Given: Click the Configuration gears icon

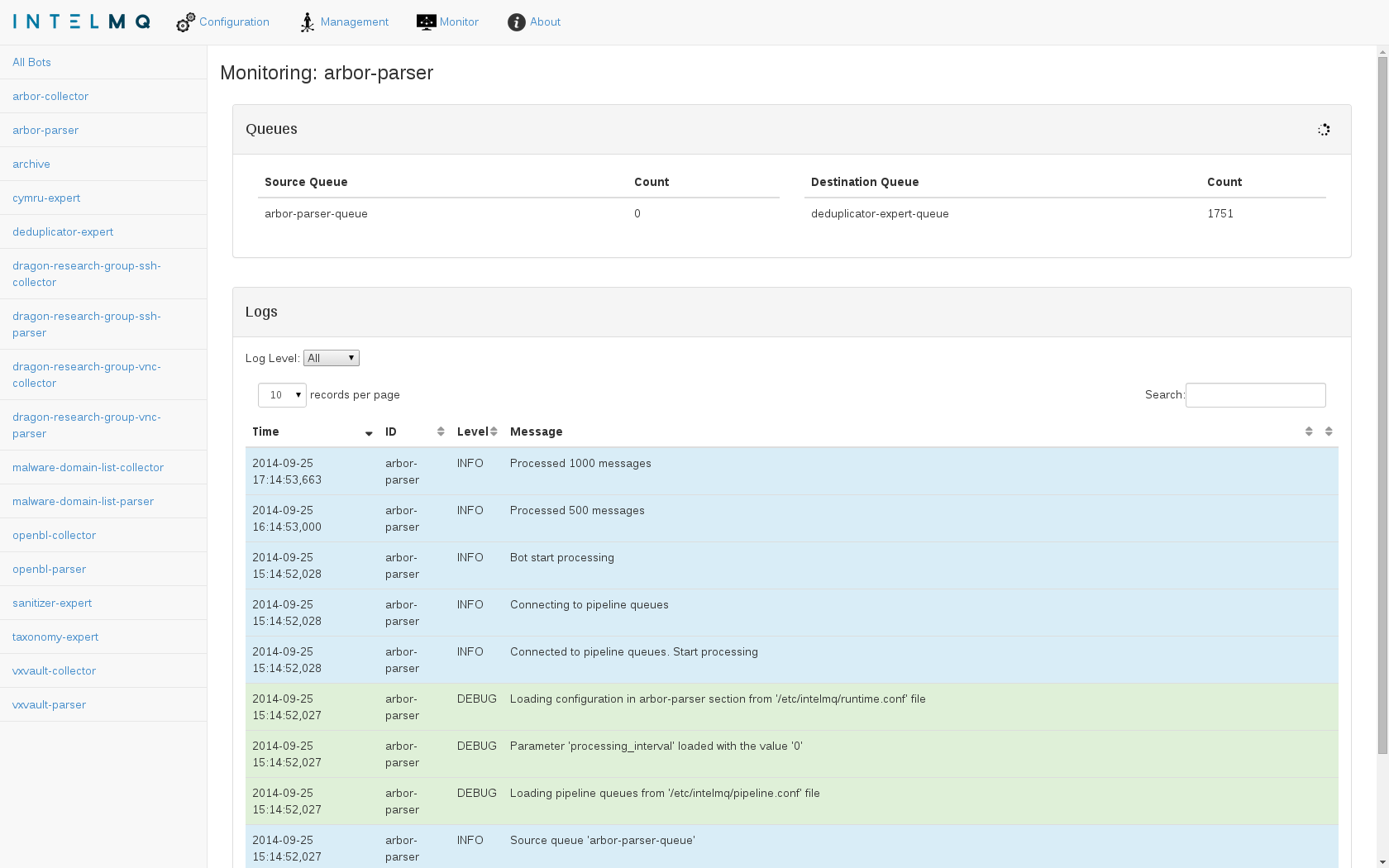Looking at the screenshot, I should pyautogui.click(x=186, y=22).
